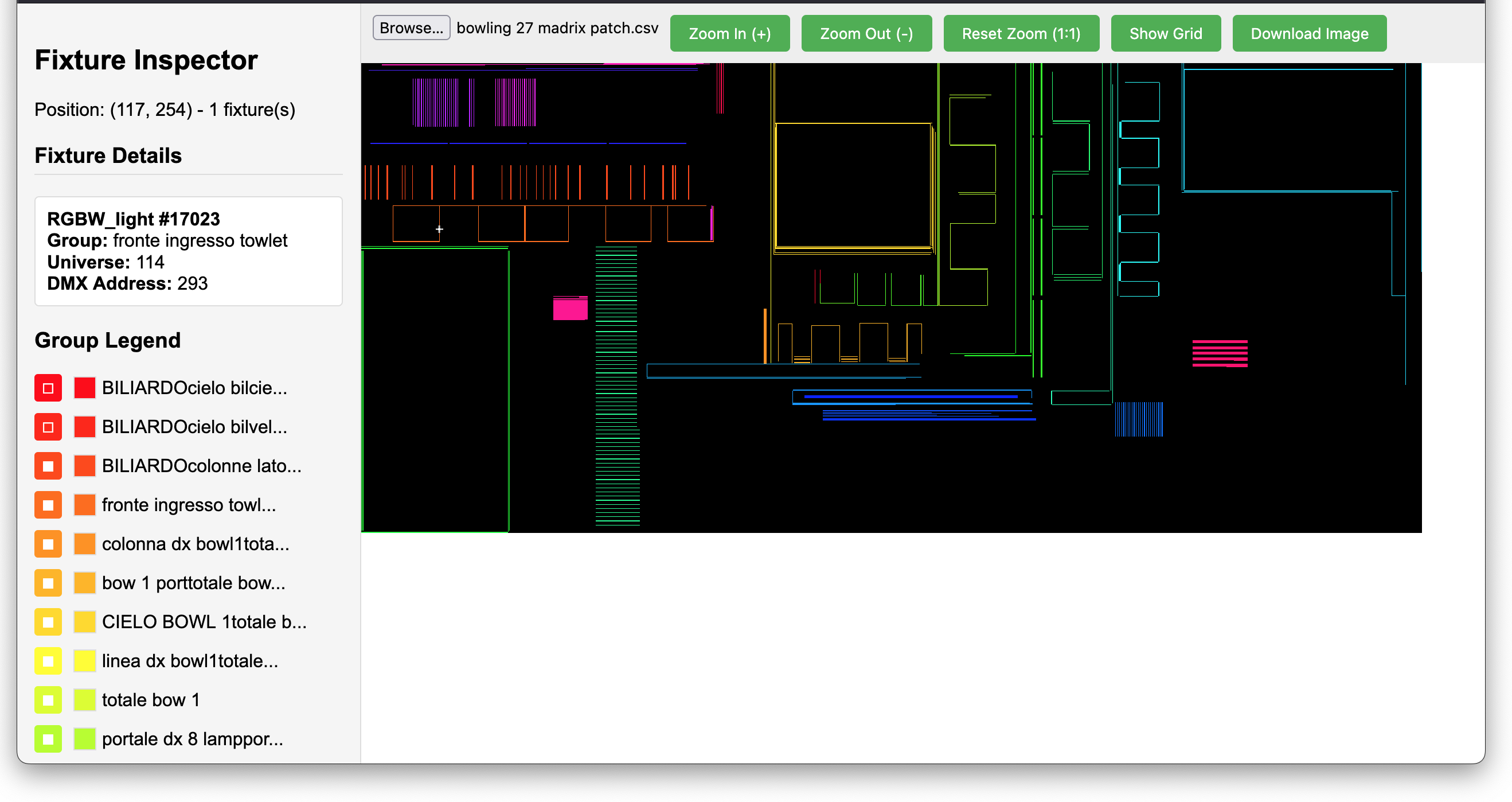Open the Browse file chooser
The width and height of the screenshot is (1512, 802).
click(x=411, y=28)
